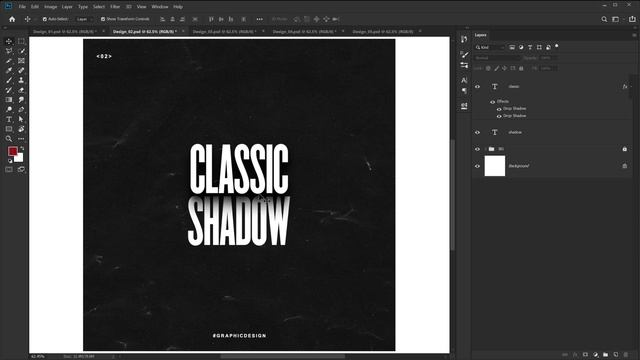Select the Dodge tool
Screen dimensions: 640x360
click(9, 109)
